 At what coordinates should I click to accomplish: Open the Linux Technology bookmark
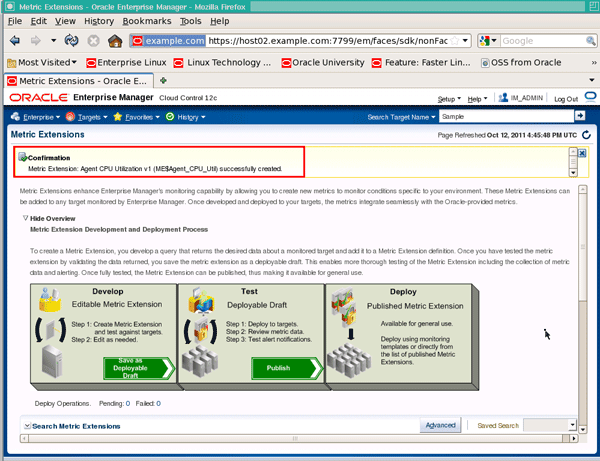pos(222,62)
